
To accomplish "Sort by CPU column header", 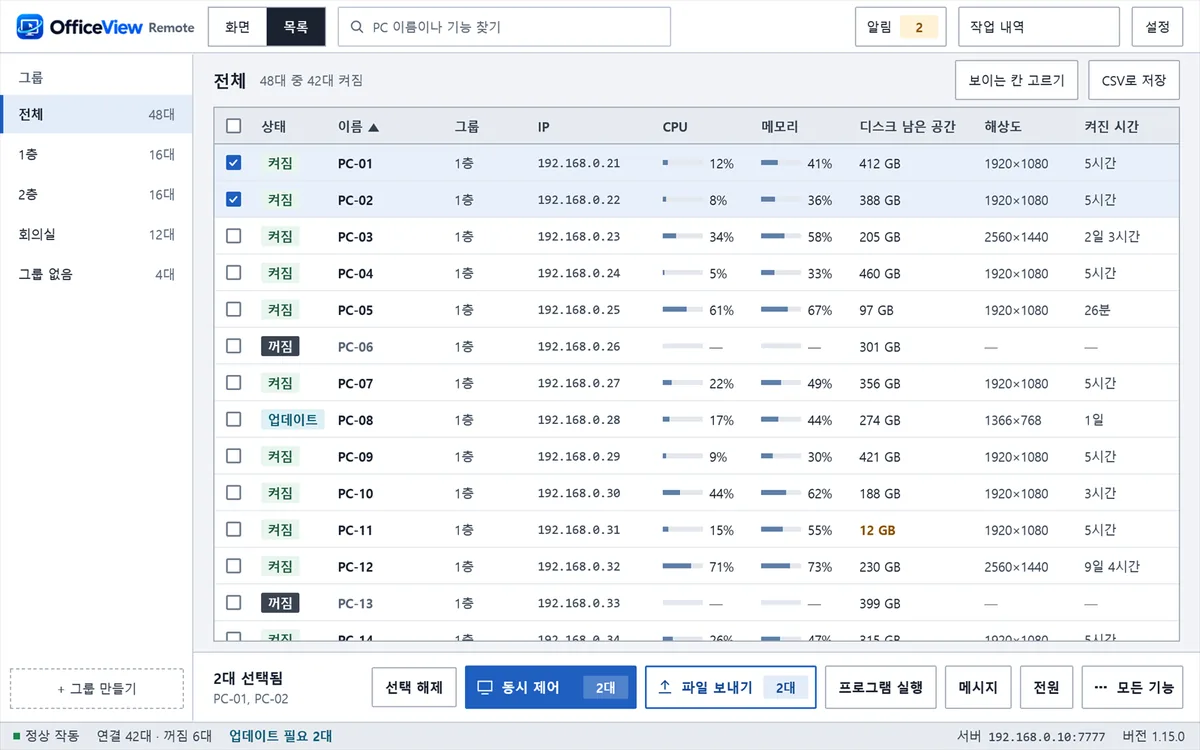I will (675, 127).
